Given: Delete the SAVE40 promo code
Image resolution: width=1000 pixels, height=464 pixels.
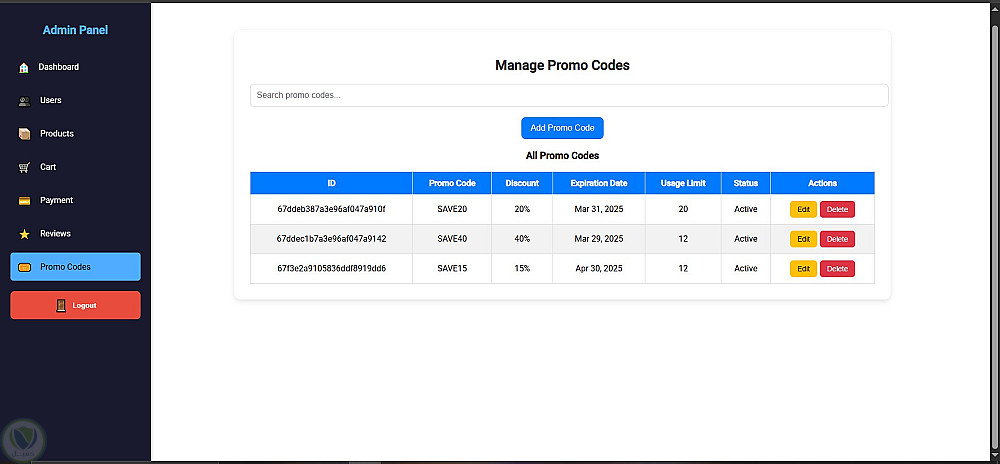Looking at the screenshot, I should (x=837, y=239).
